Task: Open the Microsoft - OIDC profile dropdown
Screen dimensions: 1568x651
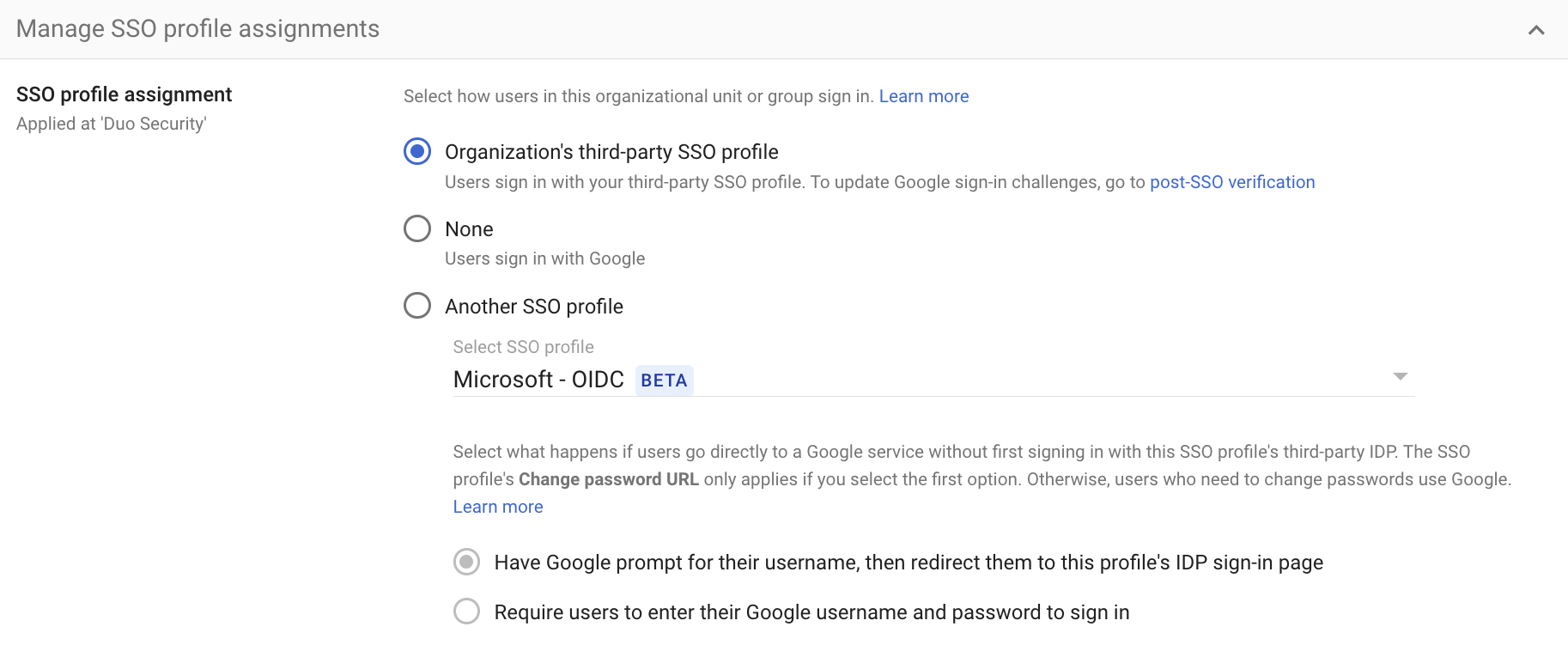Action: 932,379
